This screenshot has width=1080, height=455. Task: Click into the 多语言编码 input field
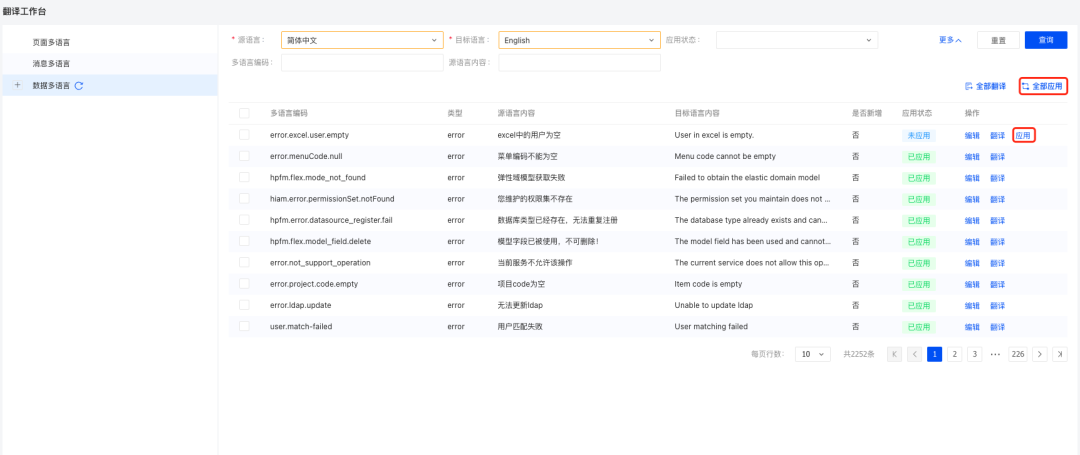[x=362, y=62]
